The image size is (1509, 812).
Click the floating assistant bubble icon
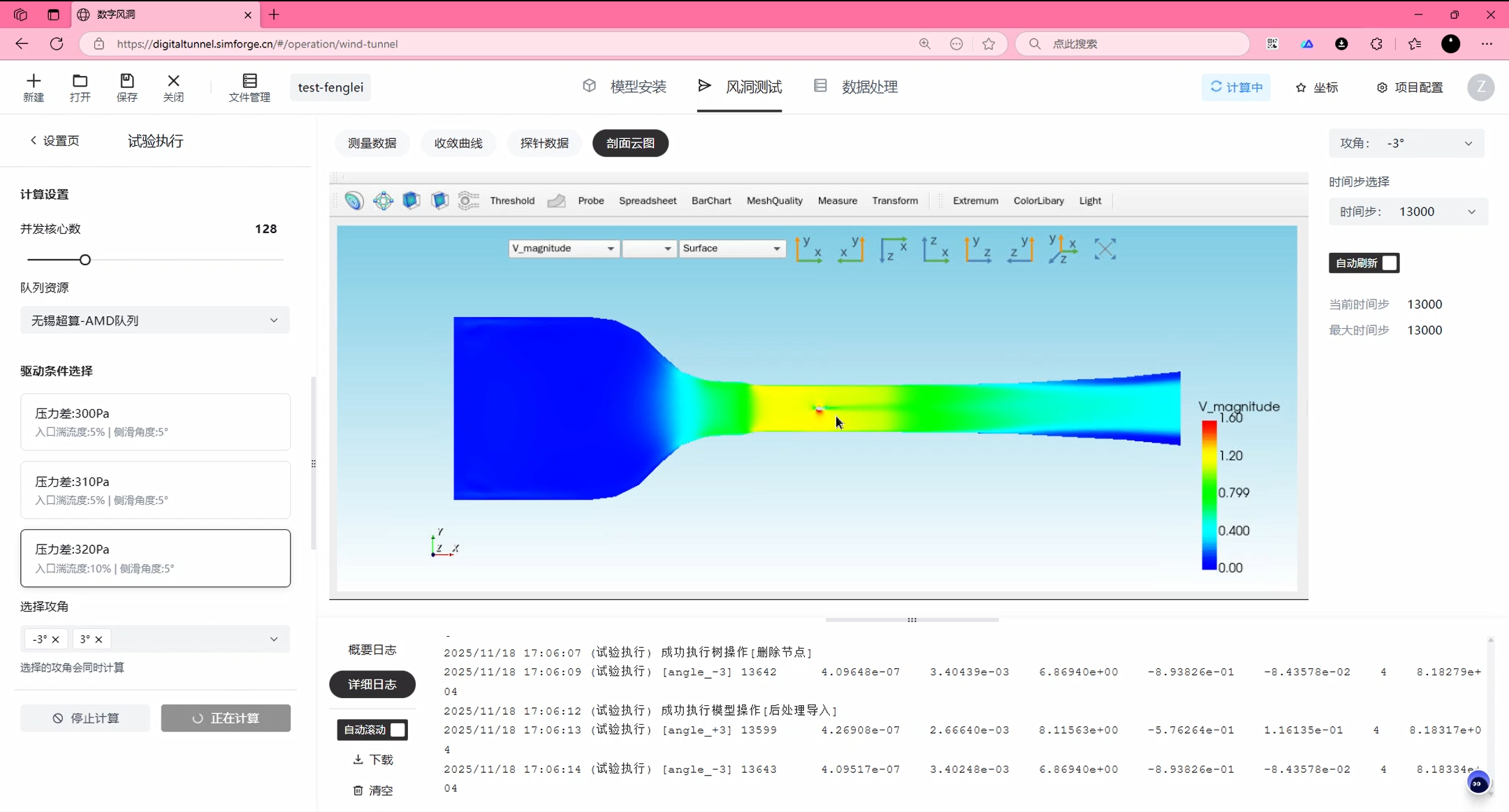pos(1478,783)
